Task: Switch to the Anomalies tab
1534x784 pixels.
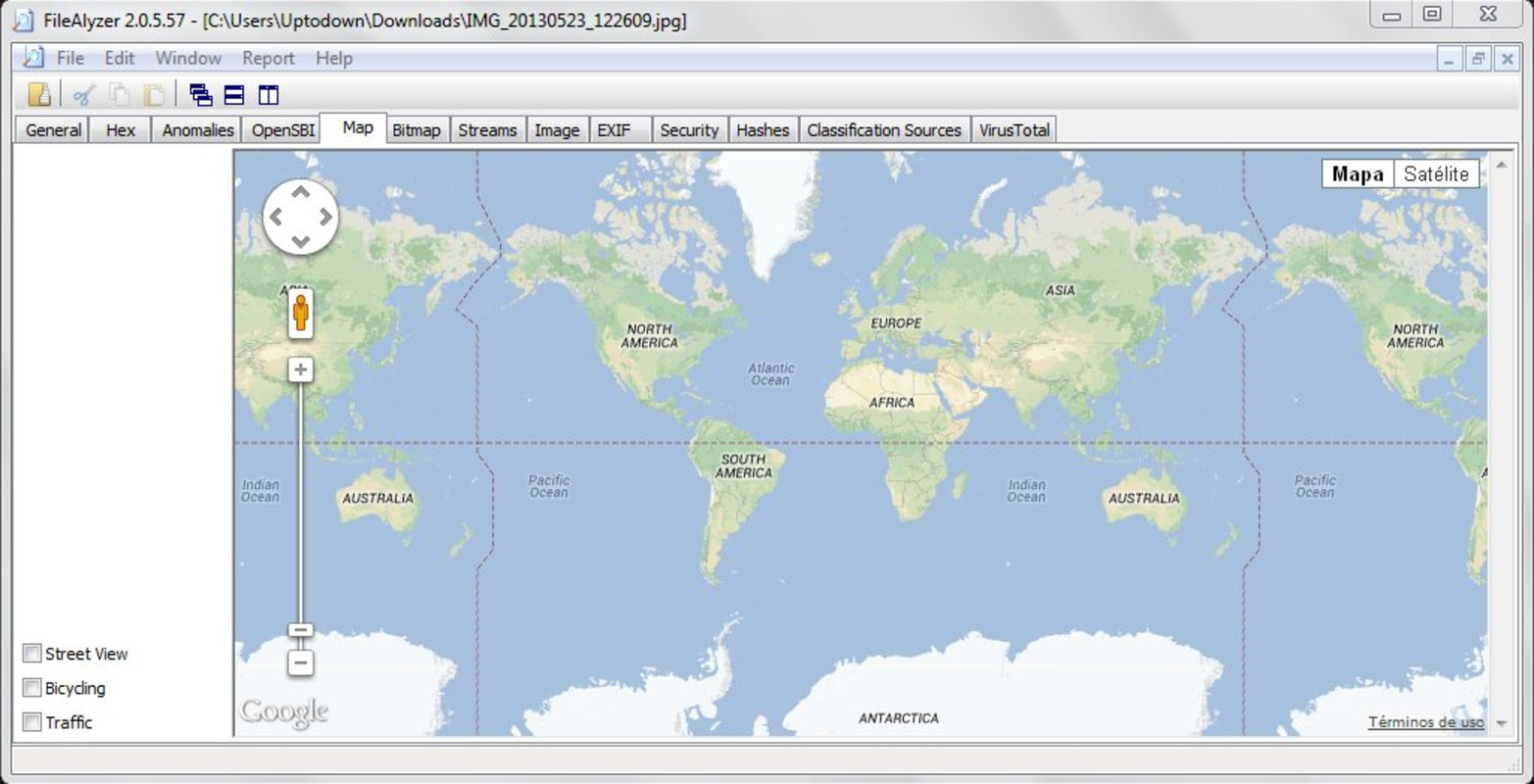Action: pos(198,130)
